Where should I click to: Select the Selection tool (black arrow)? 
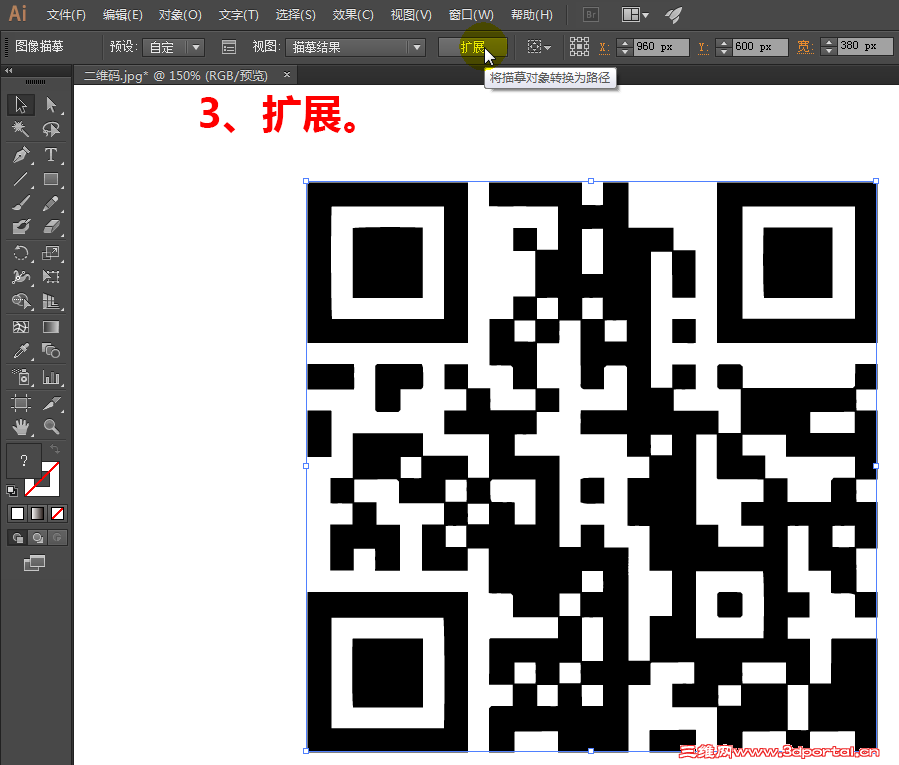coord(21,105)
